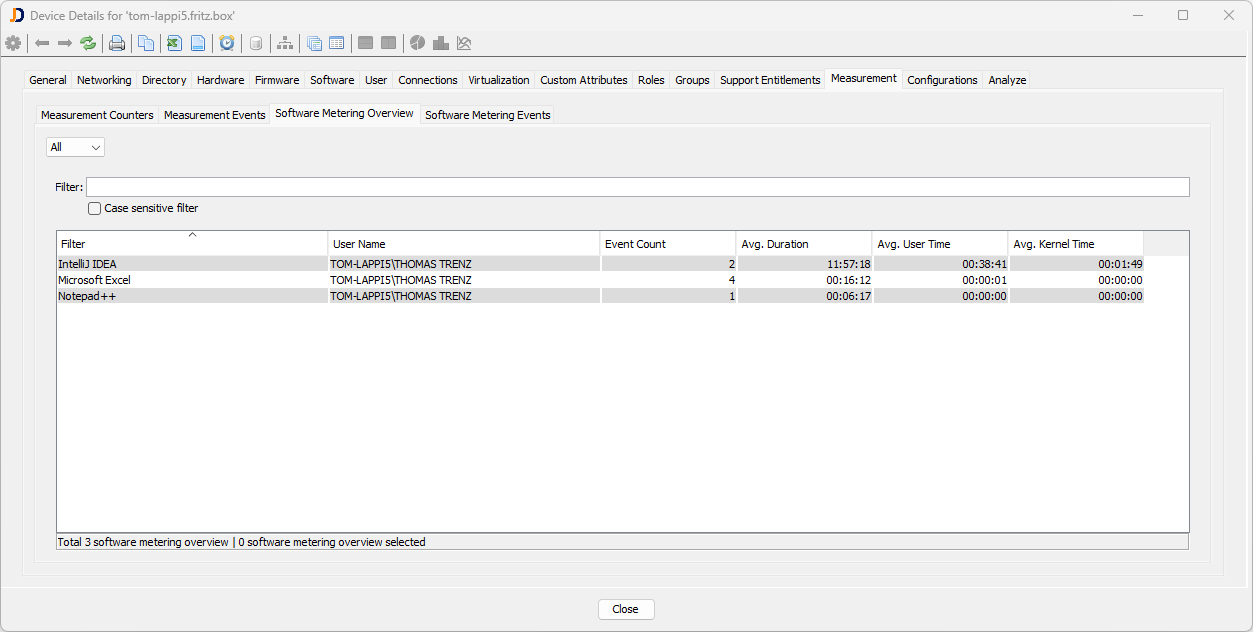This screenshot has width=1253, height=632.
Task: Open the All filter dropdown
Action: click(x=75, y=146)
